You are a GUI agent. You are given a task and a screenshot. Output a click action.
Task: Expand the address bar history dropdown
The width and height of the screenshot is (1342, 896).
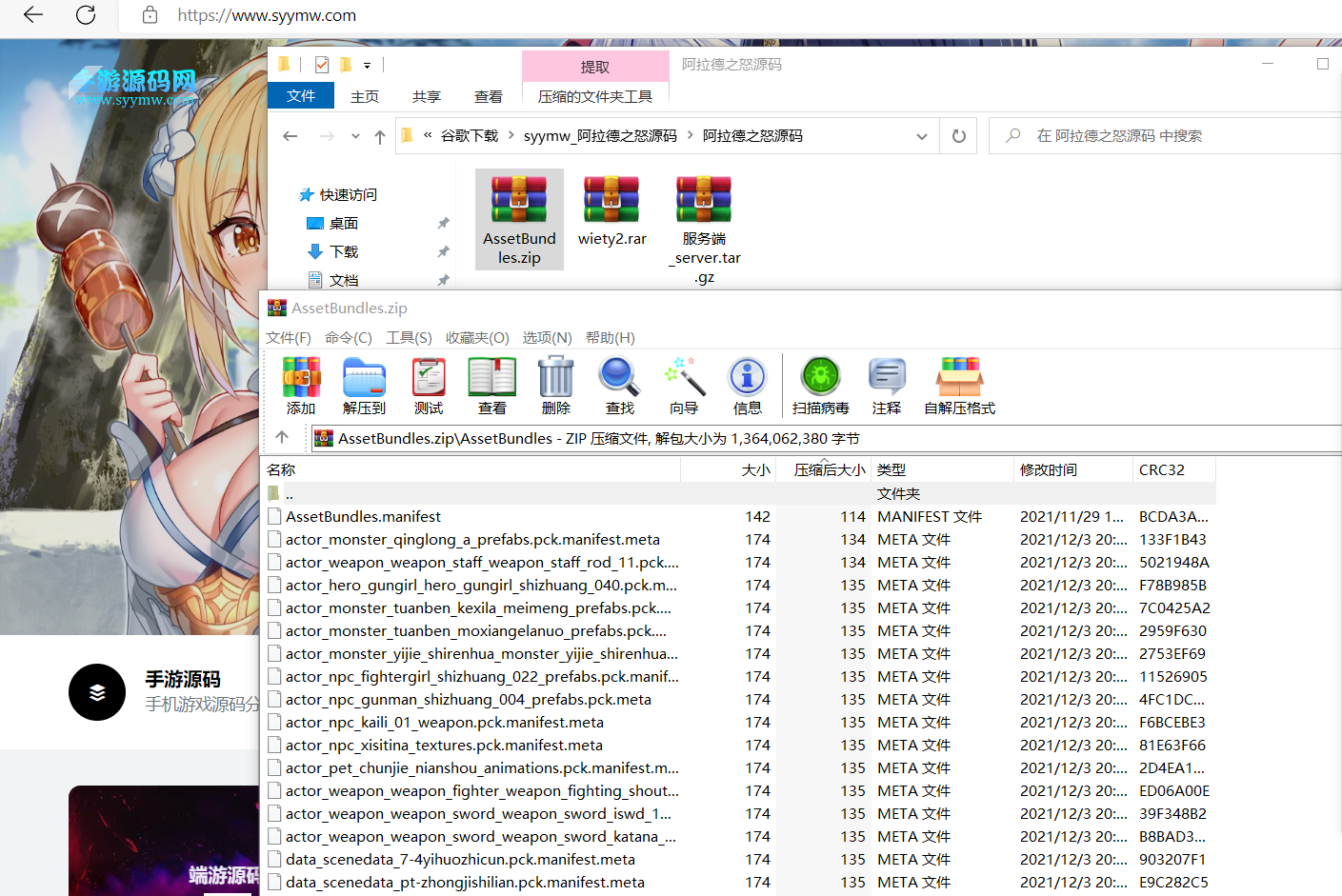click(x=922, y=136)
